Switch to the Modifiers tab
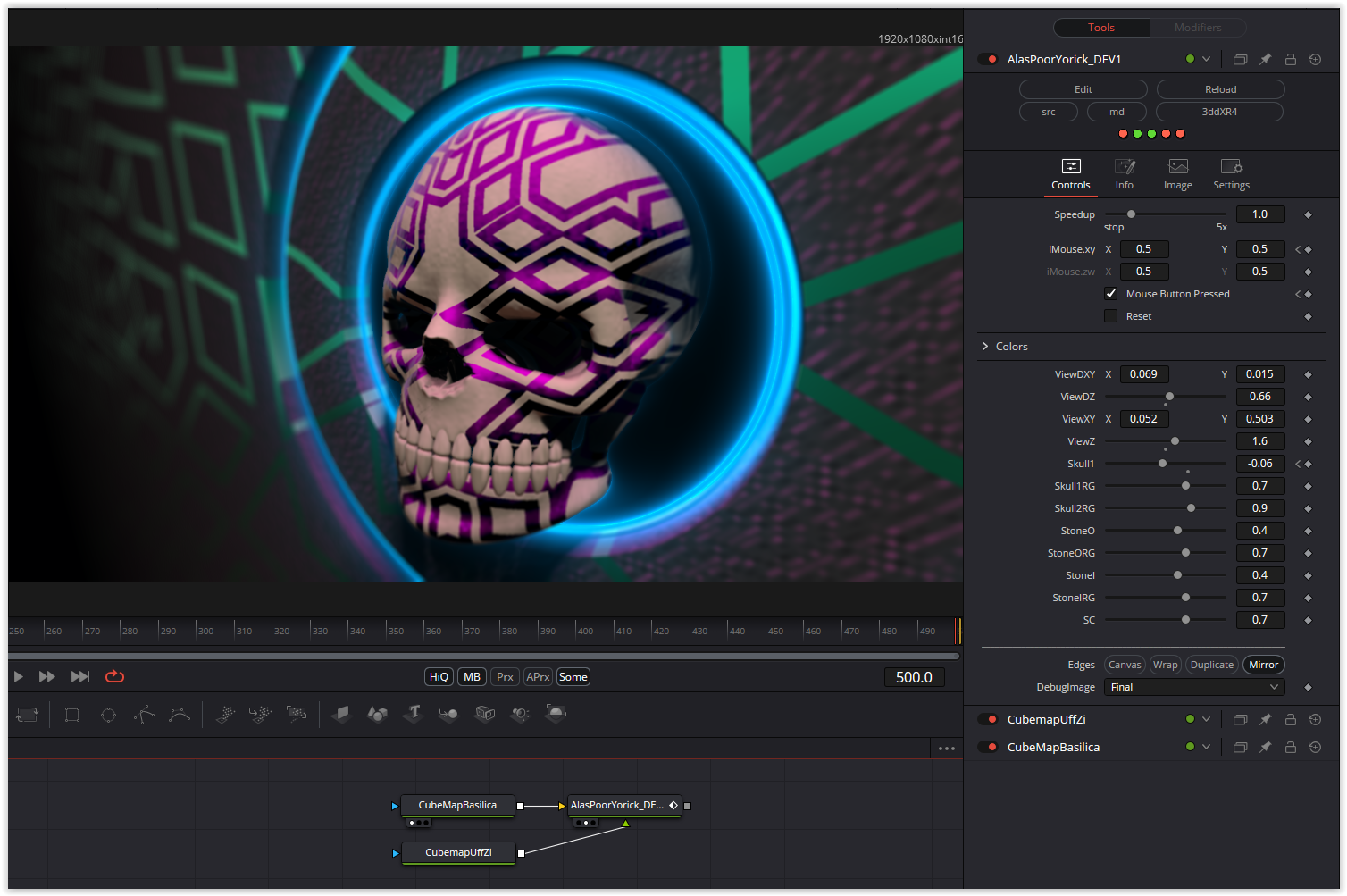The image size is (1347, 896). [1198, 28]
